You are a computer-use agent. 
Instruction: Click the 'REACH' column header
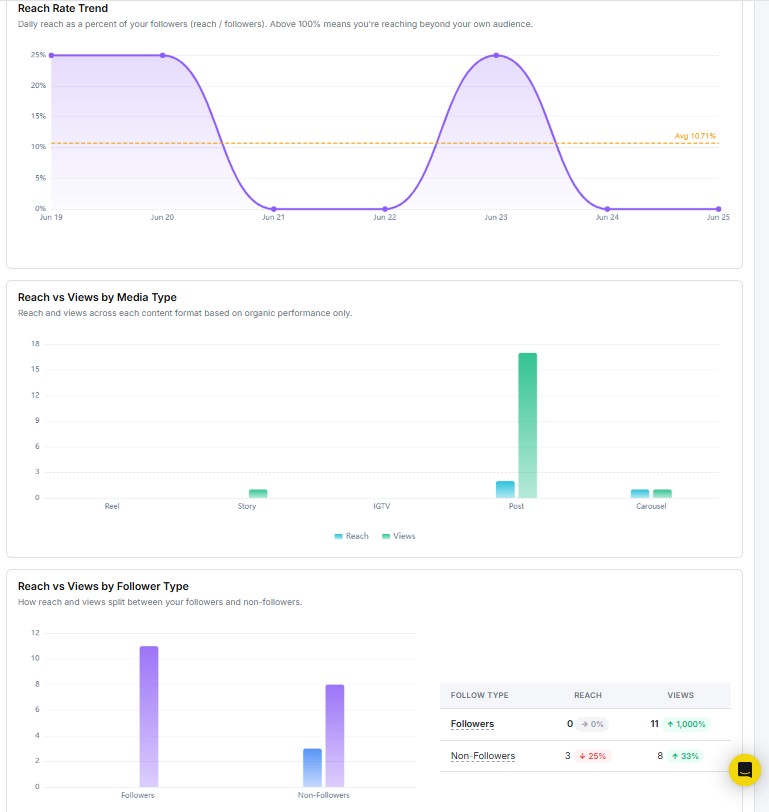point(588,695)
